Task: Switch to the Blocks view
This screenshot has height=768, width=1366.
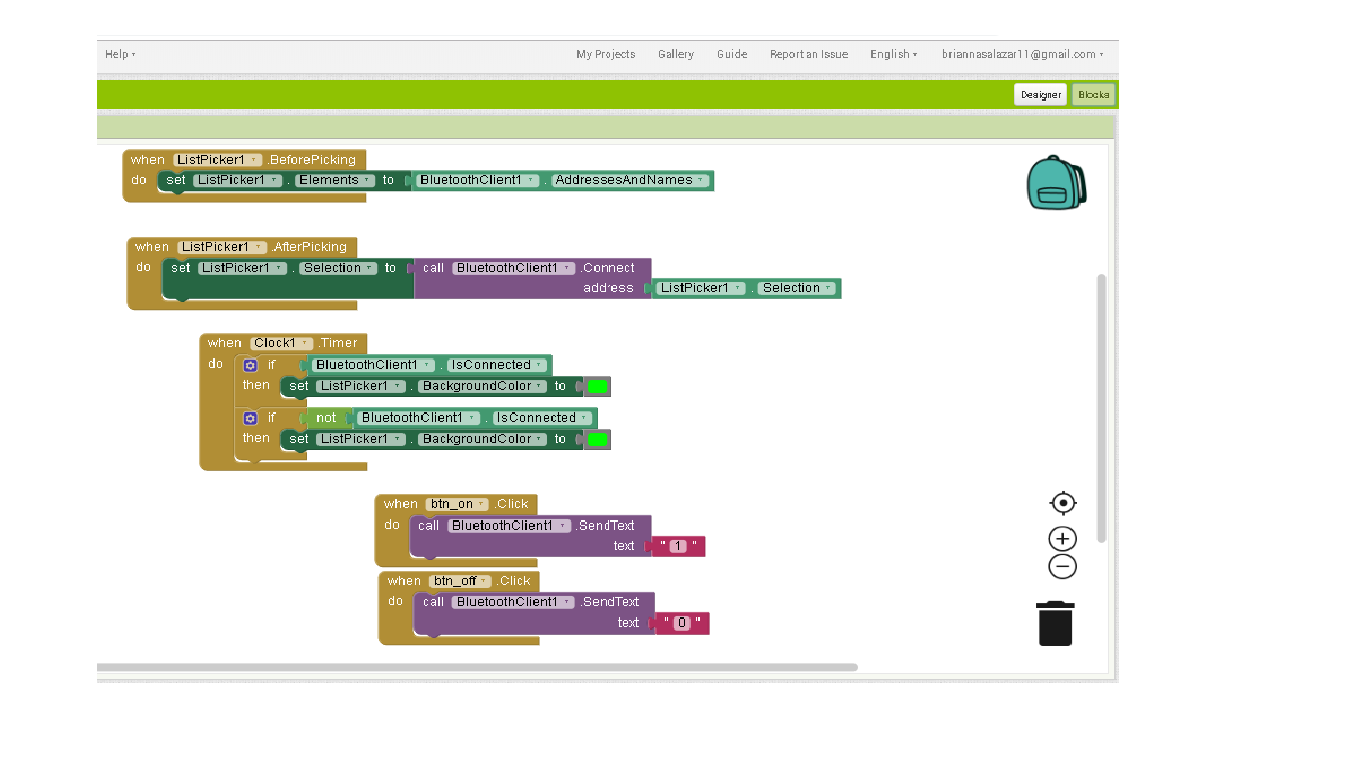Action: pyautogui.click(x=1094, y=94)
